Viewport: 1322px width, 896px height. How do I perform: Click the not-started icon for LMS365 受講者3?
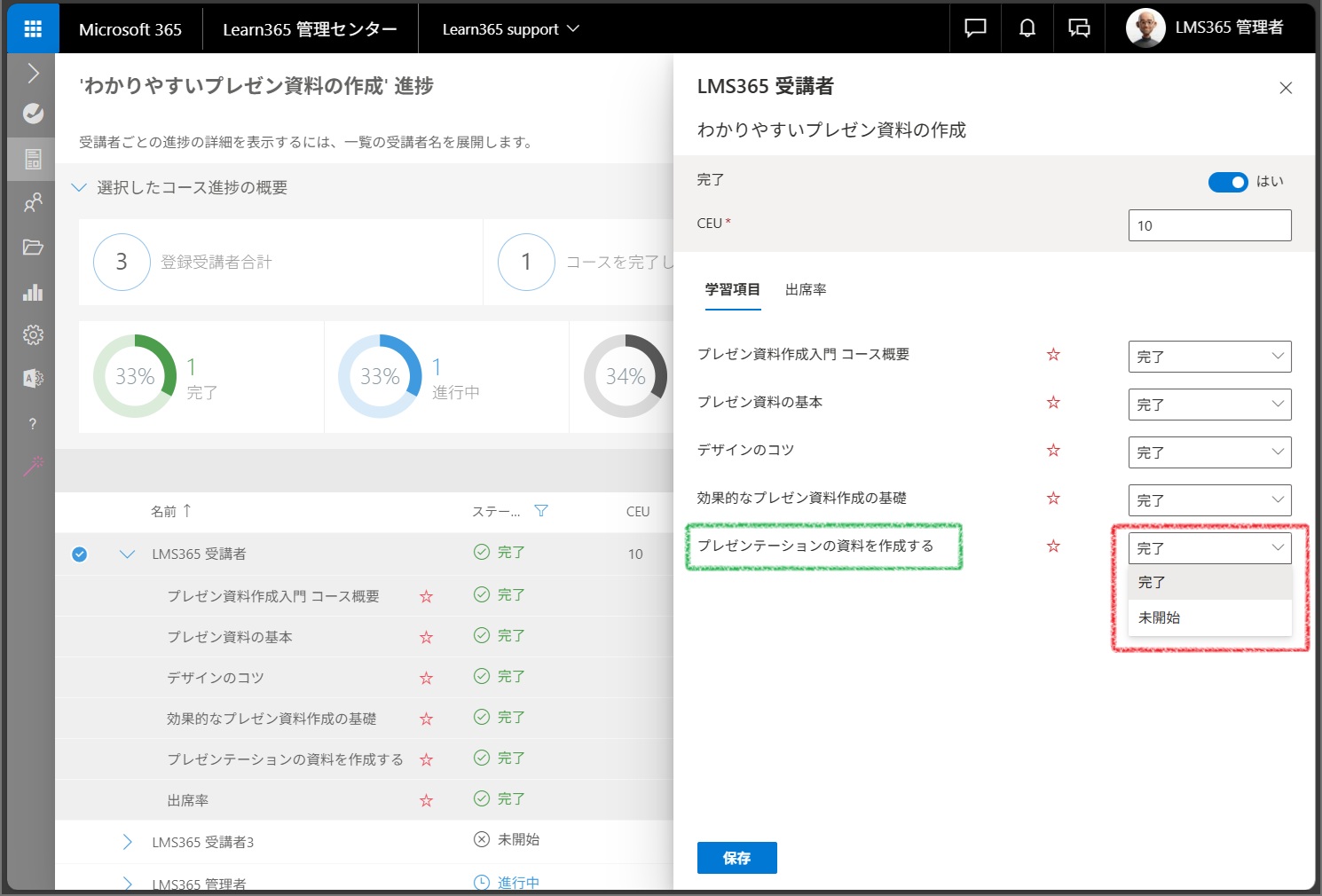(x=482, y=839)
